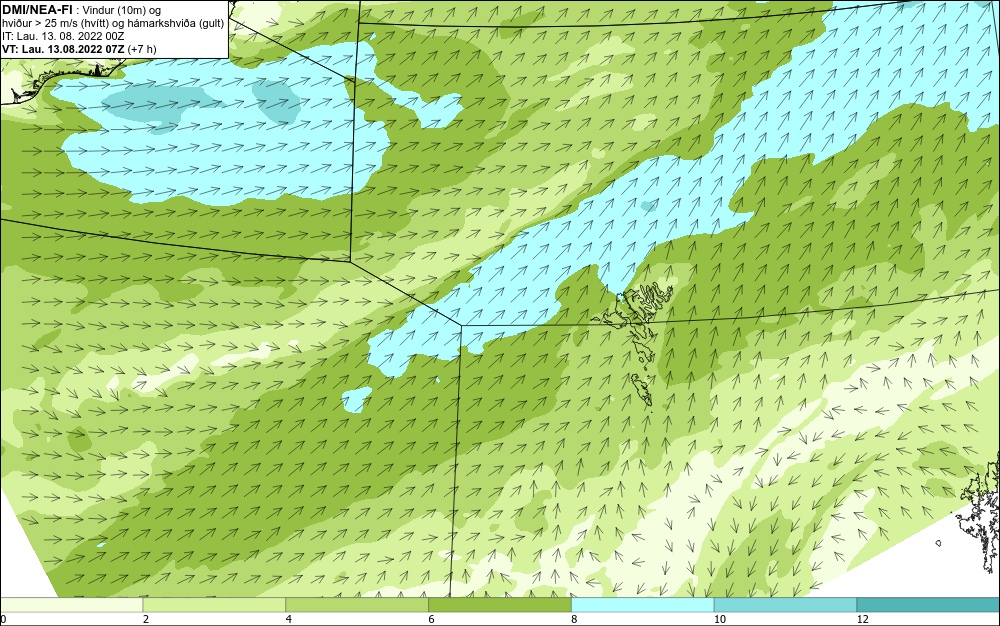This screenshot has width=1000, height=626.
Task: Select the above 12 m/s teal legend color
Action: [929, 605]
